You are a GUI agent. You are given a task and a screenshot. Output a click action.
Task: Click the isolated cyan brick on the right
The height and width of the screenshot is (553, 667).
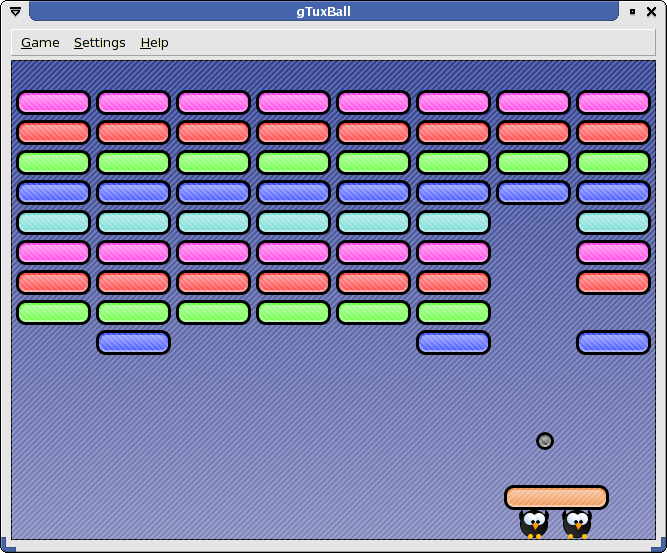[613, 223]
